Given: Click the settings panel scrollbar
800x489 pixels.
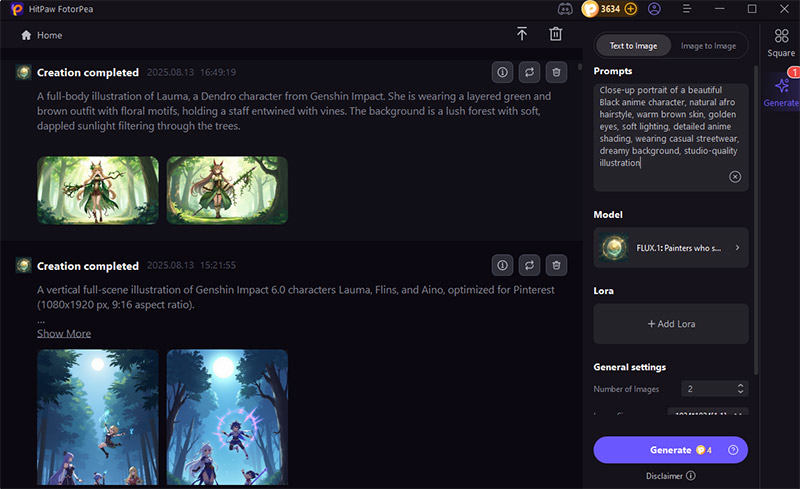Looking at the screenshot, I should tap(756, 219).
